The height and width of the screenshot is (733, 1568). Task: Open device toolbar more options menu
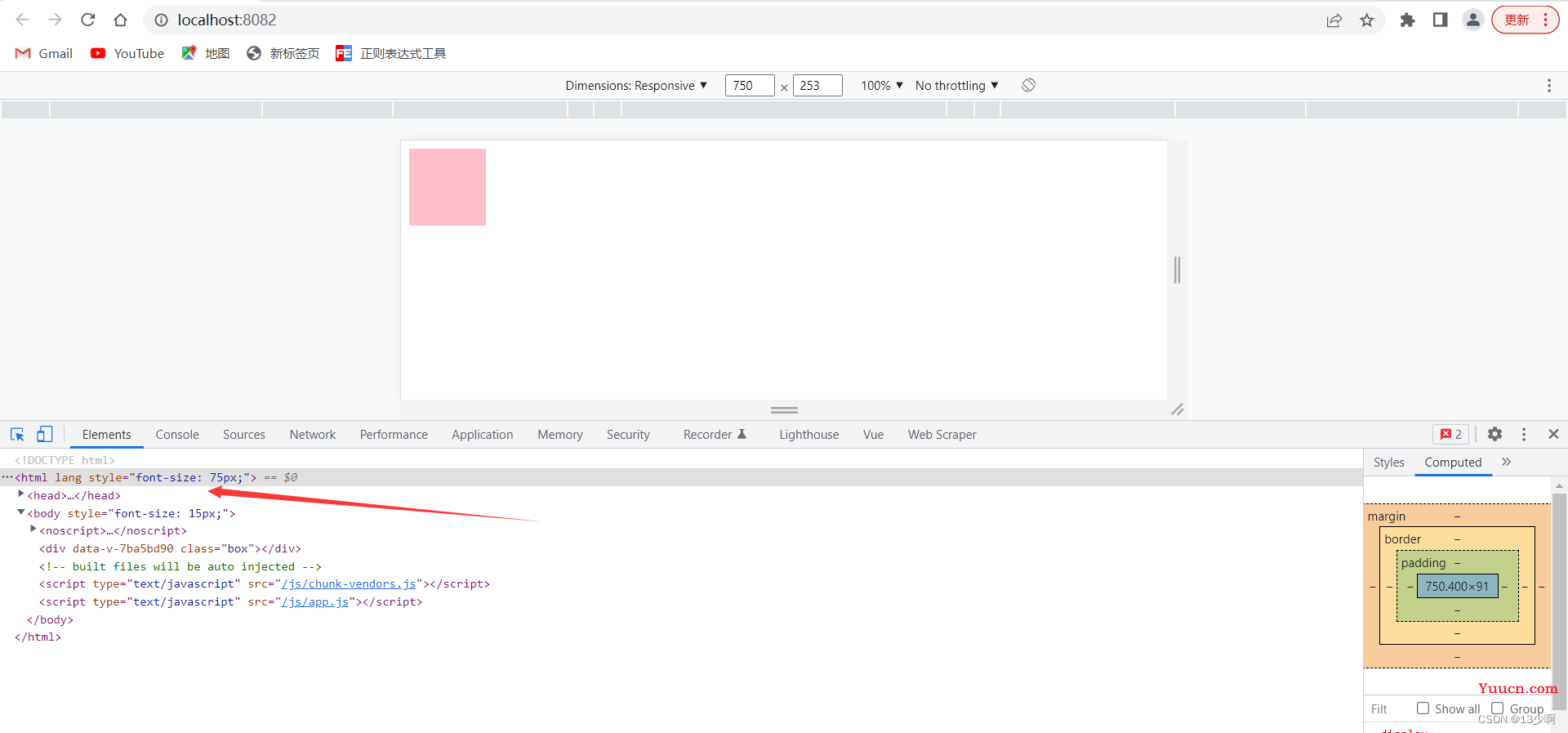[1549, 85]
